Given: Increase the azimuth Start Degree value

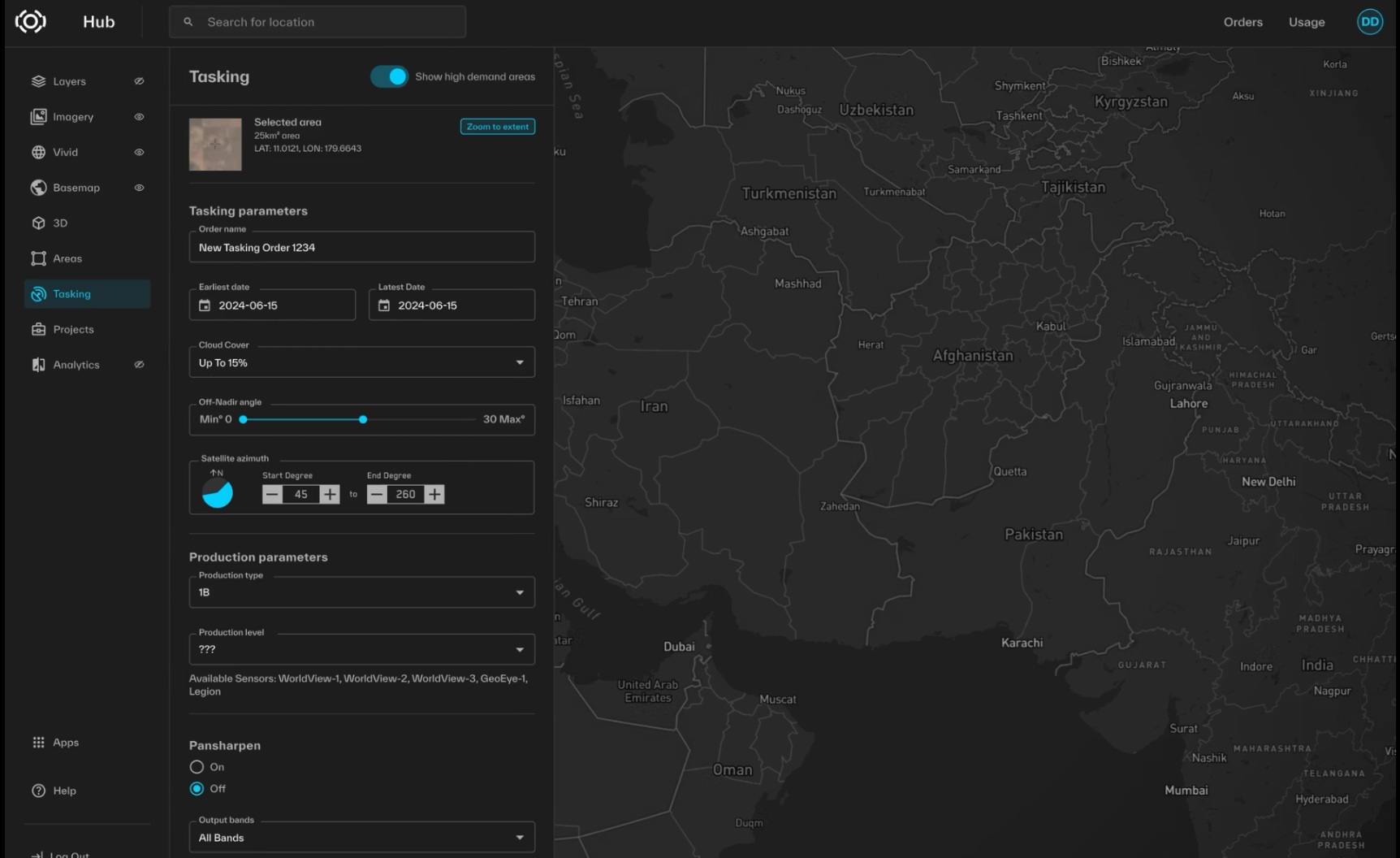Looking at the screenshot, I should [x=330, y=494].
